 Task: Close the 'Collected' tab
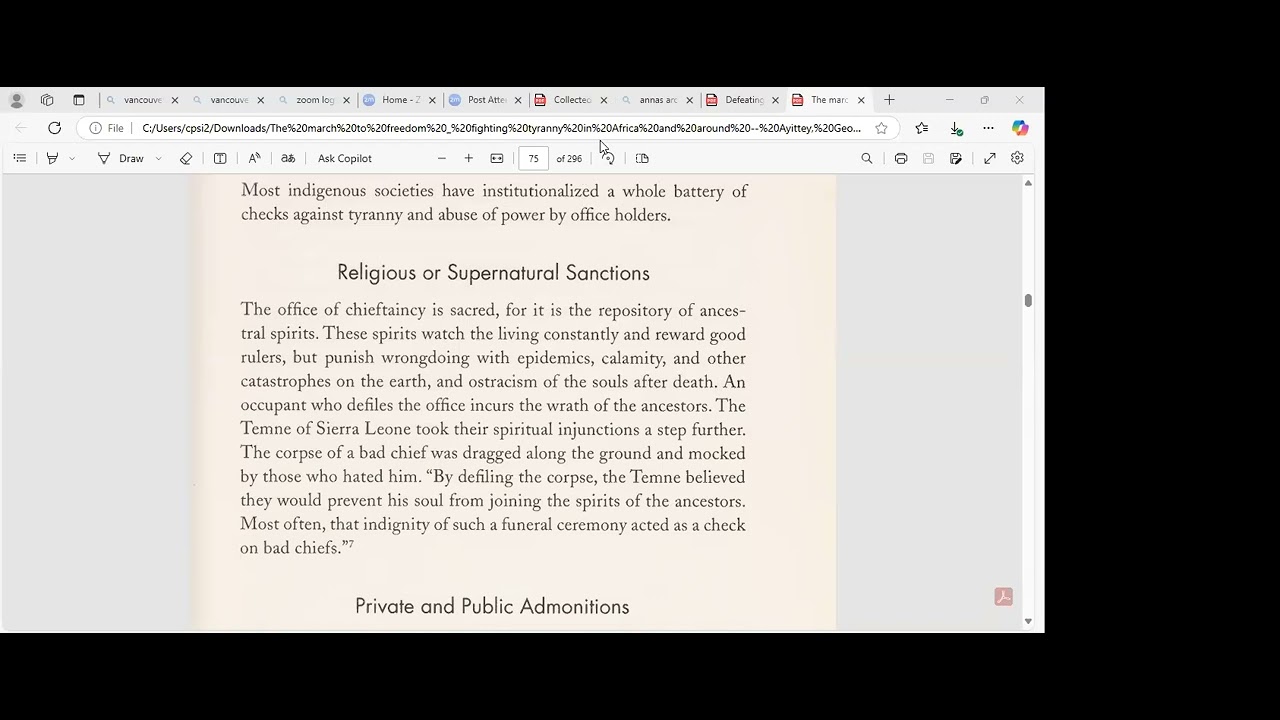click(x=604, y=100)
